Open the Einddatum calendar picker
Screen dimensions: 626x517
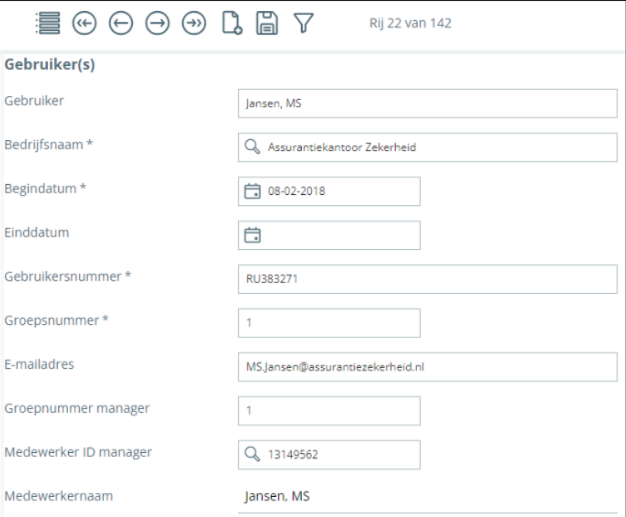(252, 235)
